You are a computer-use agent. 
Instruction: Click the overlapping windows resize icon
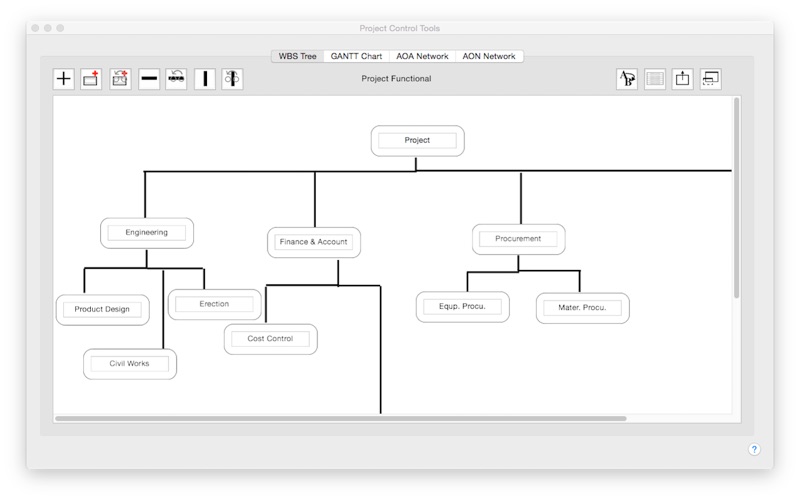711,79
